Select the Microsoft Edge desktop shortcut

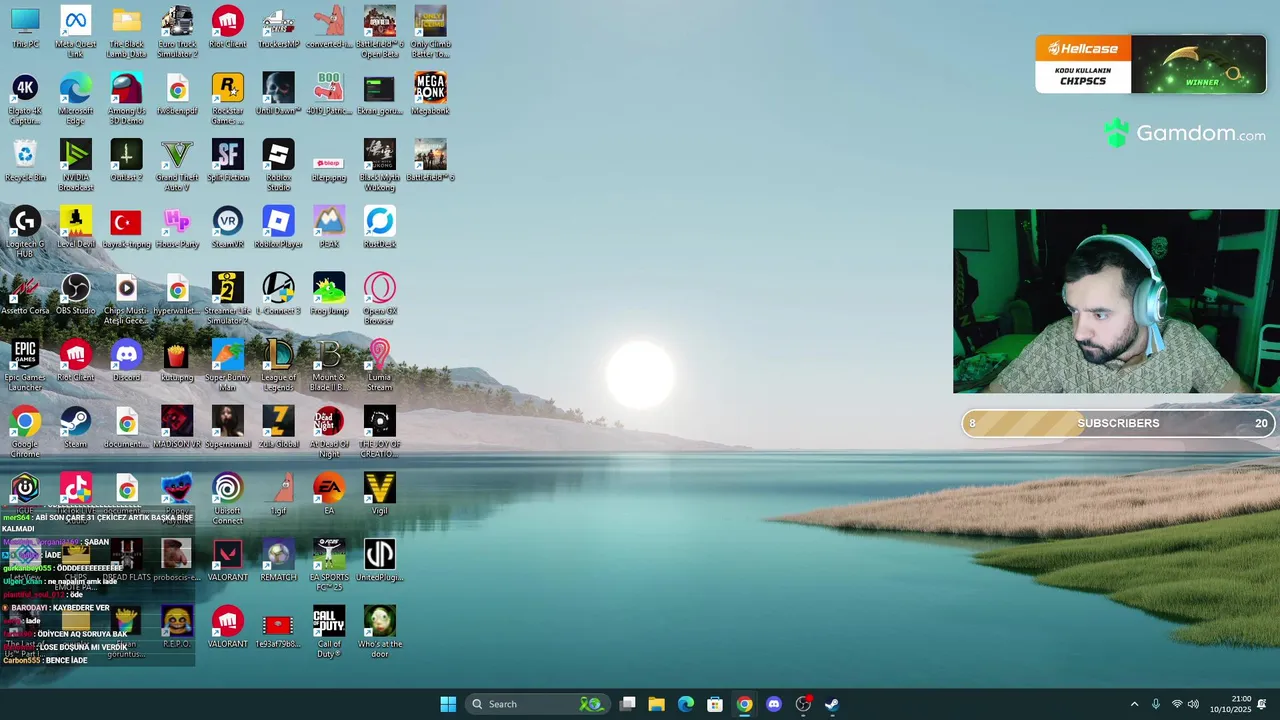(x=76, y=98)
